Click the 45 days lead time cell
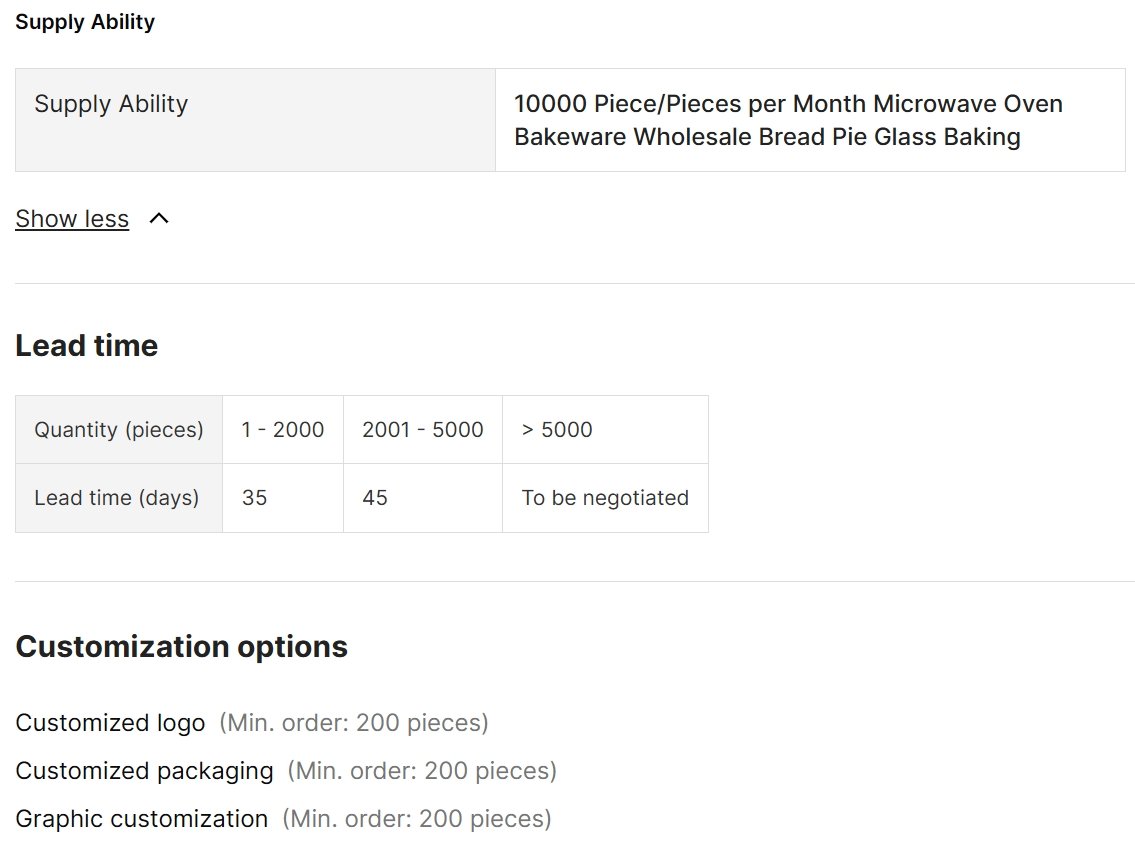The image size is (1135, 856). tap(423, 498)
